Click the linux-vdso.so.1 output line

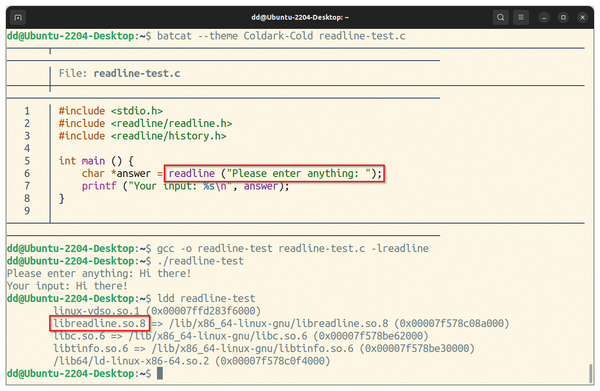pyautogui.click(x=157, y=311)
